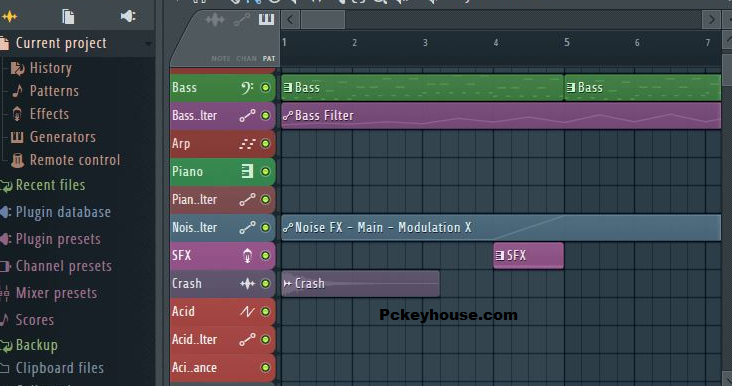Open the audio browser tab icon
The height and width of the screenshot is (386, 732).
9,17
